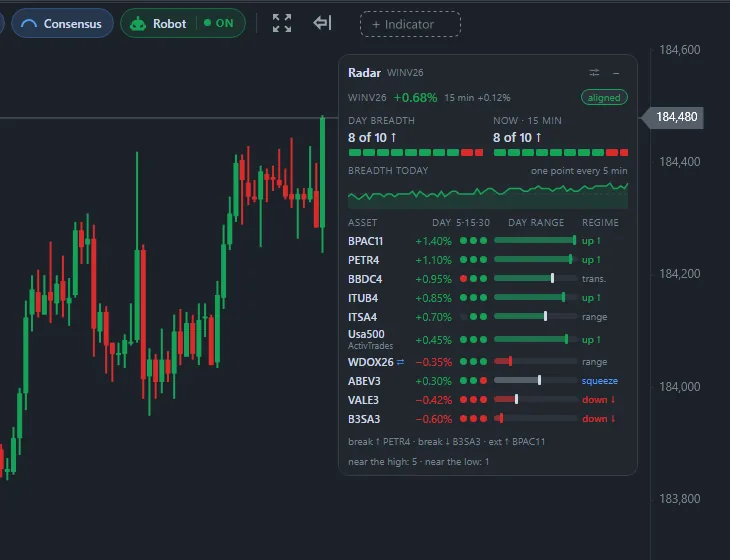Click the 184,600 price axis label
The width and height of the screenshot is (730, 560).
(679, 50)
